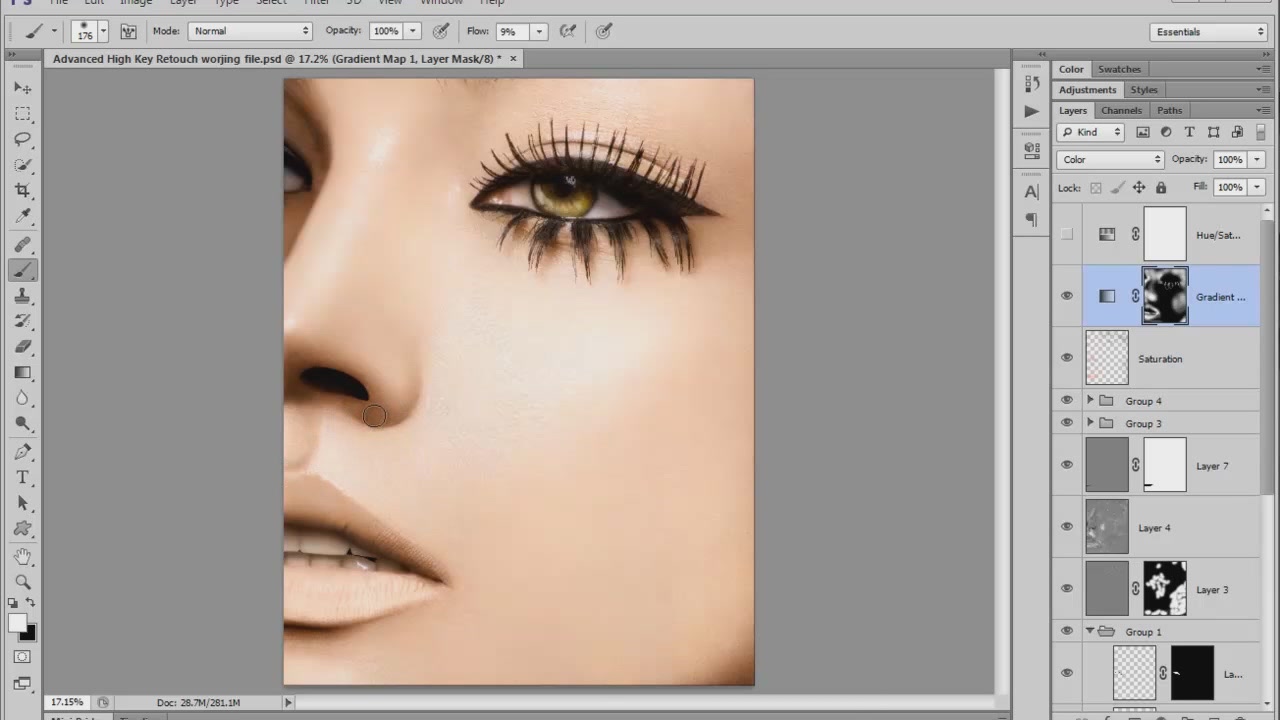
Task: Open the Color panel tab
Action: pyautogui.click(x=1071, y=69)
